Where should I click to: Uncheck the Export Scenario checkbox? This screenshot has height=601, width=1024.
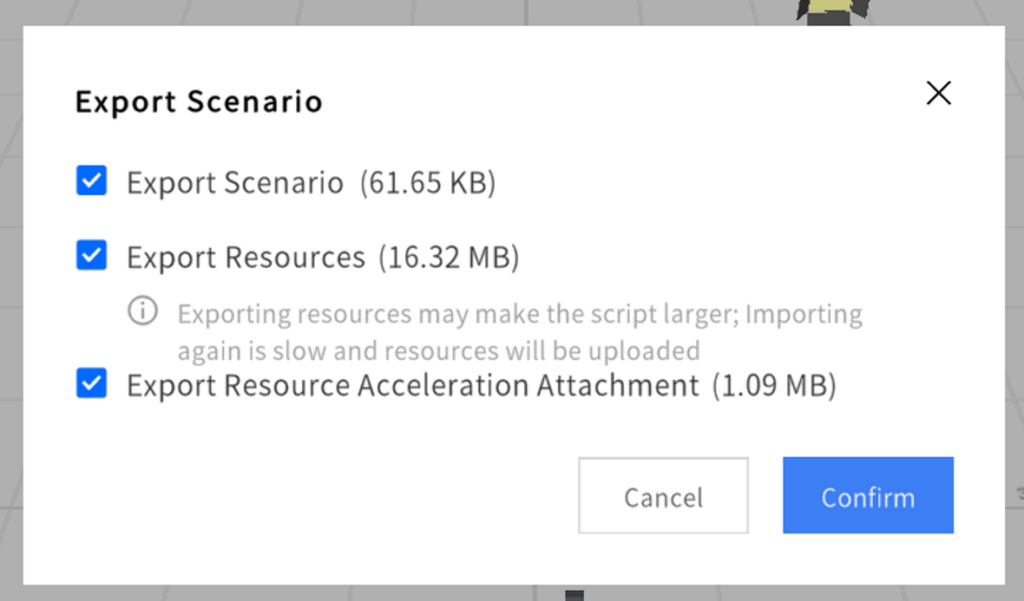pos(92,182)
